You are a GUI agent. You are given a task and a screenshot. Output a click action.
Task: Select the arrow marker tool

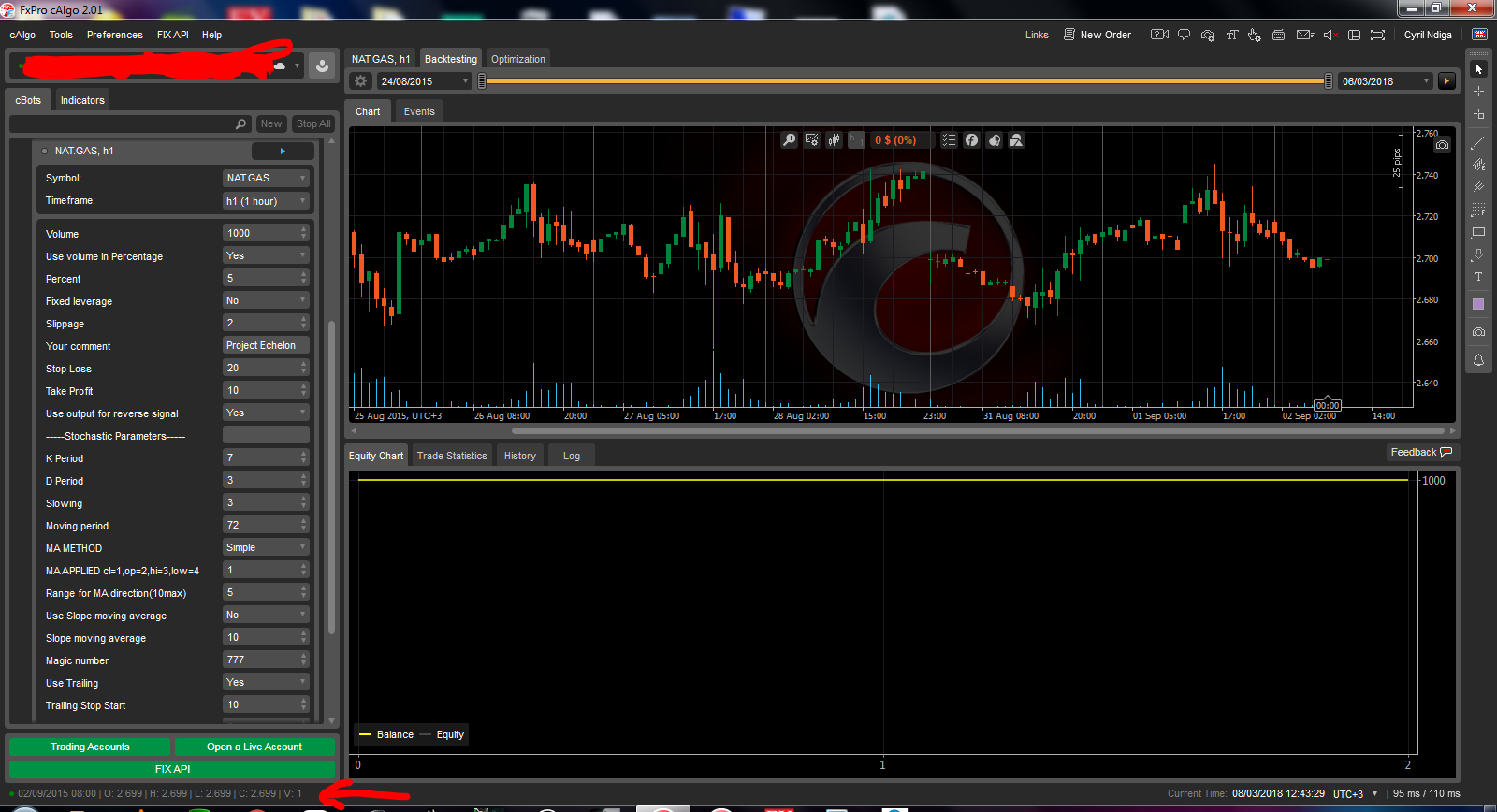point(1478,254)
